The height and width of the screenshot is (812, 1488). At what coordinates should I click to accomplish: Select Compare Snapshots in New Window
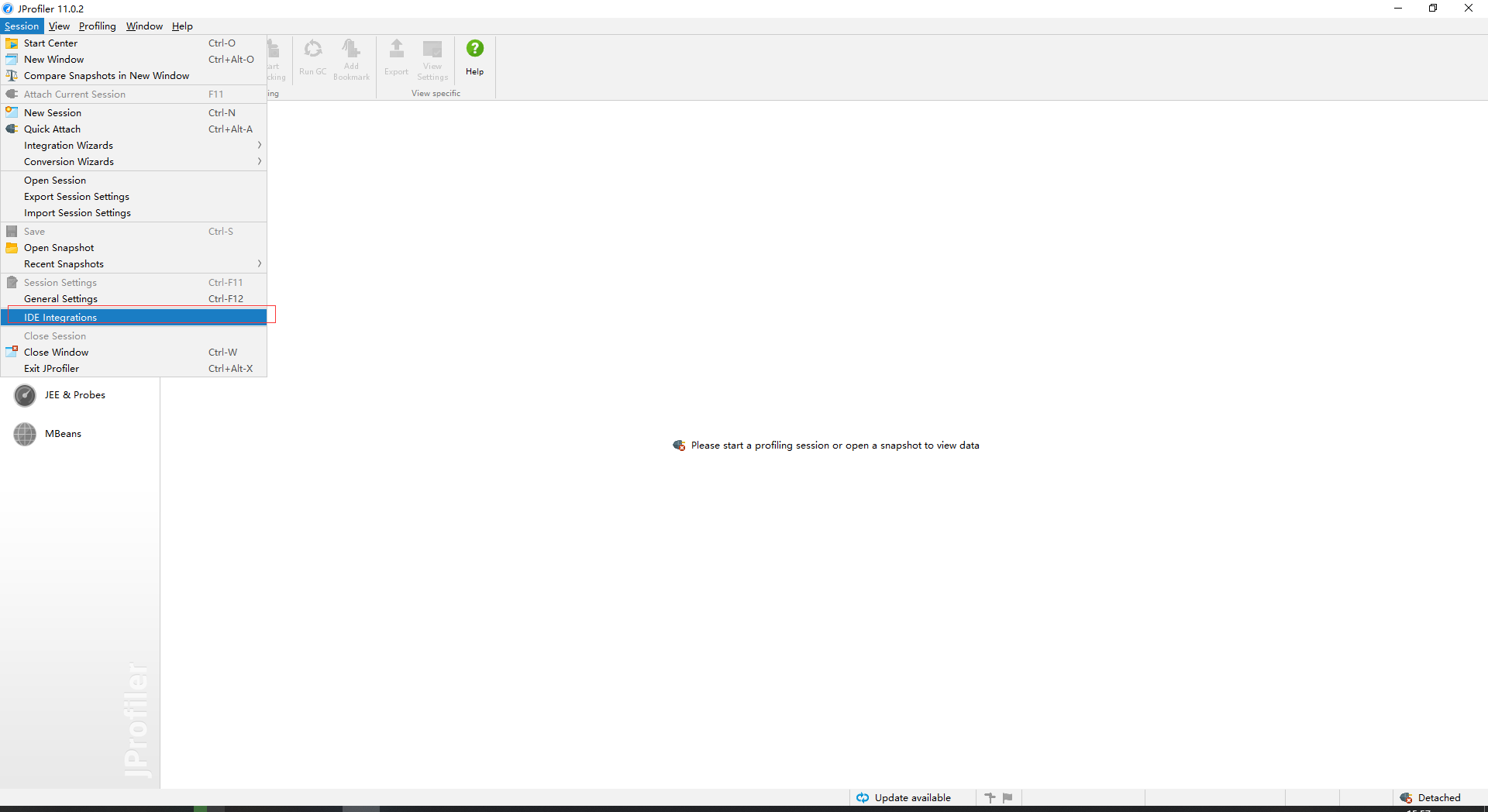point(133,76)
